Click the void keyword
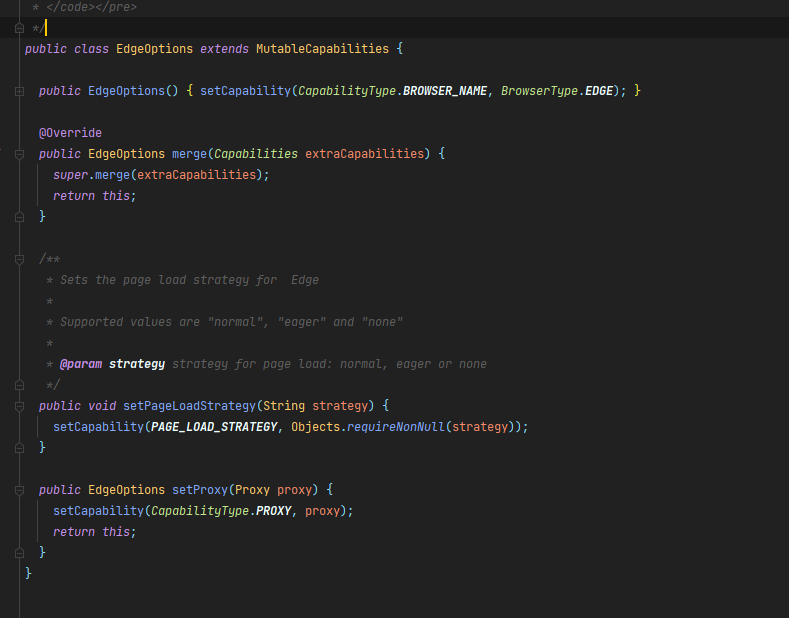The width and height of the screenshot is (789, 618). [x=102, y=406]
